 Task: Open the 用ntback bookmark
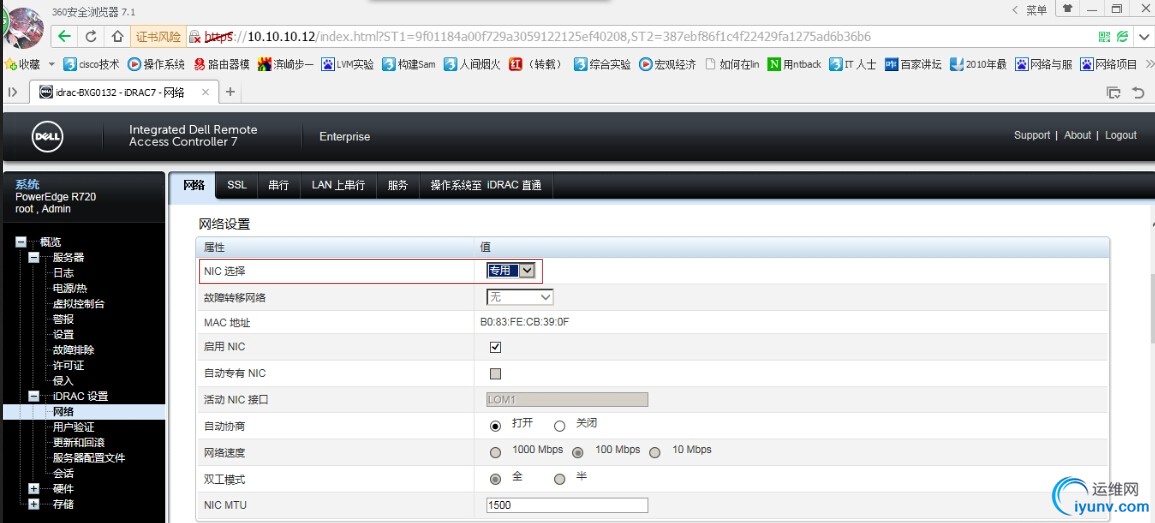pyautogui.click(x=794, y=64)
